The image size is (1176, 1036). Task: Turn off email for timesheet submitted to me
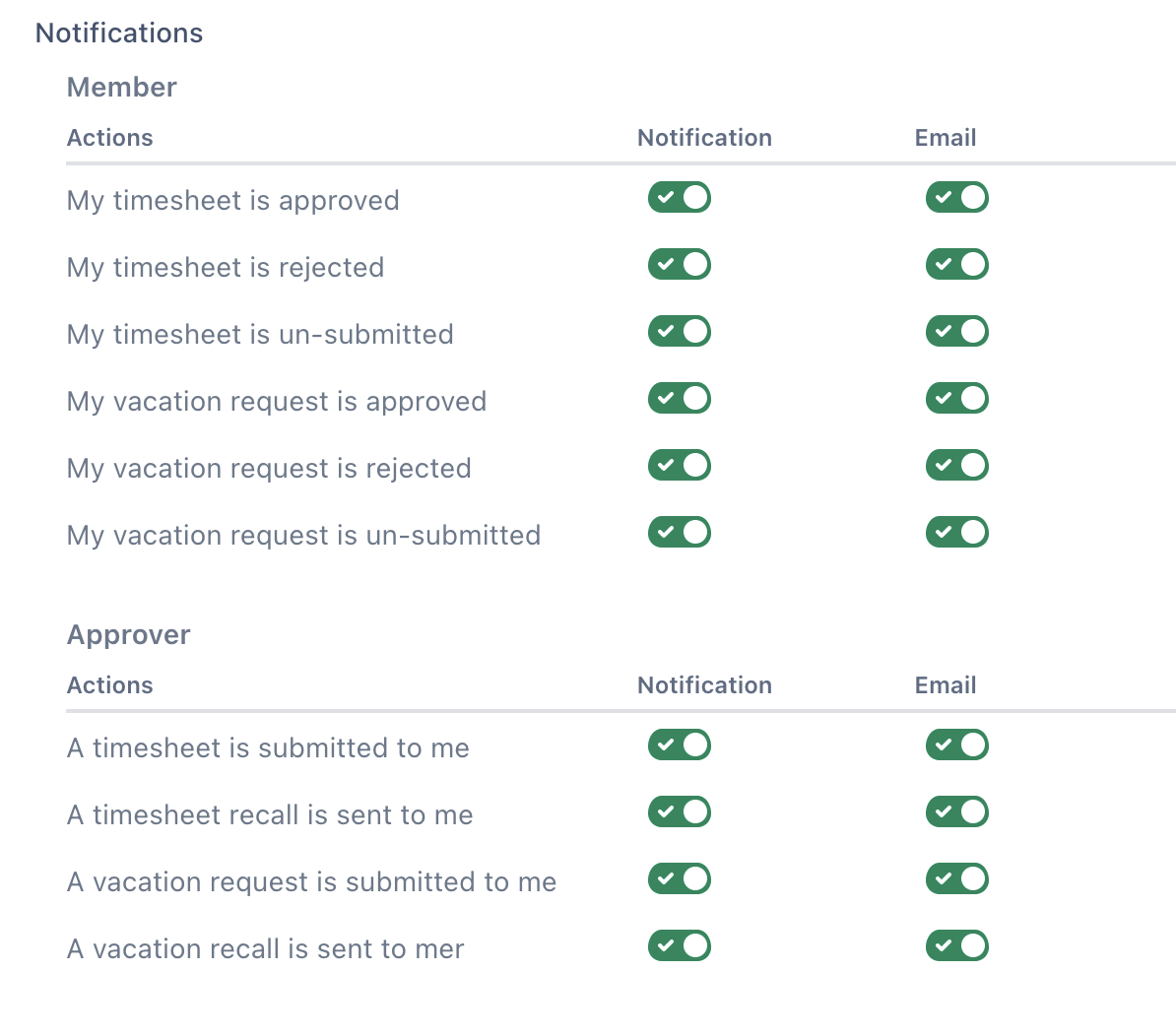click(x=956, y=745)
